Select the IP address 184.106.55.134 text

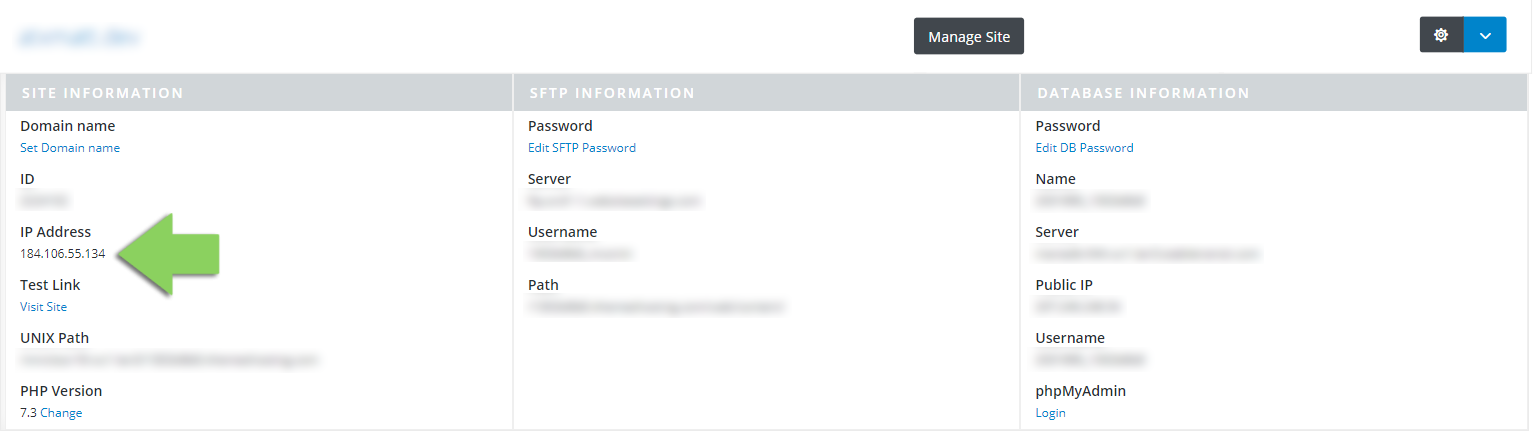(63, 254)
